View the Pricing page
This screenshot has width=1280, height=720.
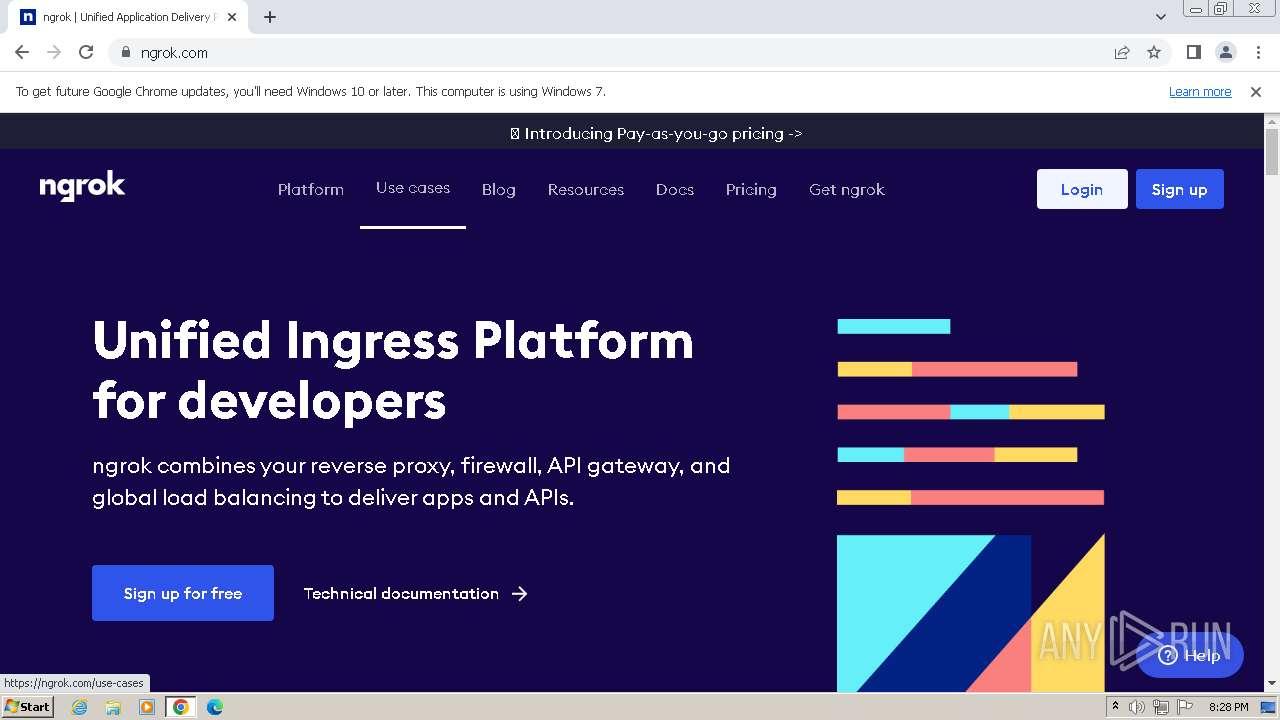751,189
